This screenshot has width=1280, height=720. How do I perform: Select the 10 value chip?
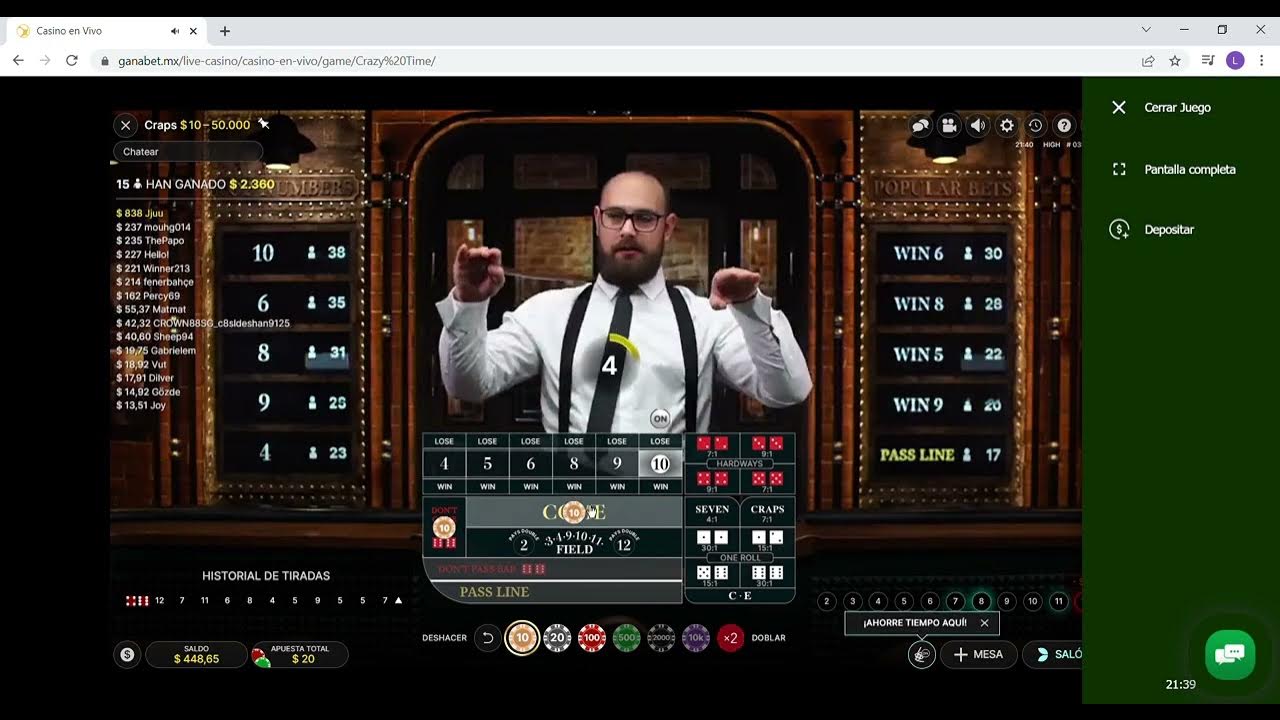(522, 637)
